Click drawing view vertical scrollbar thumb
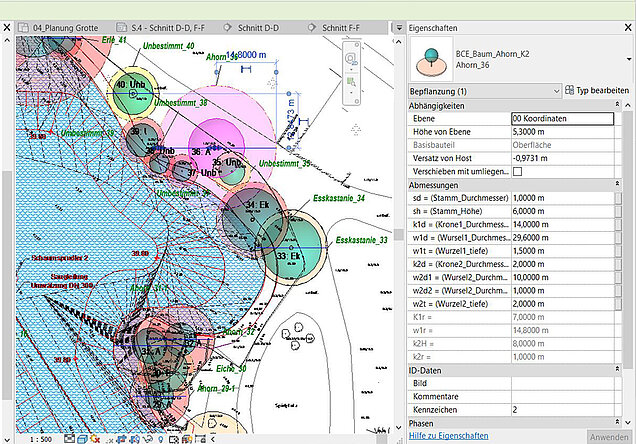The height and width of the screenshot is (444, 636). pyautogui.click(x=399, y=234)
